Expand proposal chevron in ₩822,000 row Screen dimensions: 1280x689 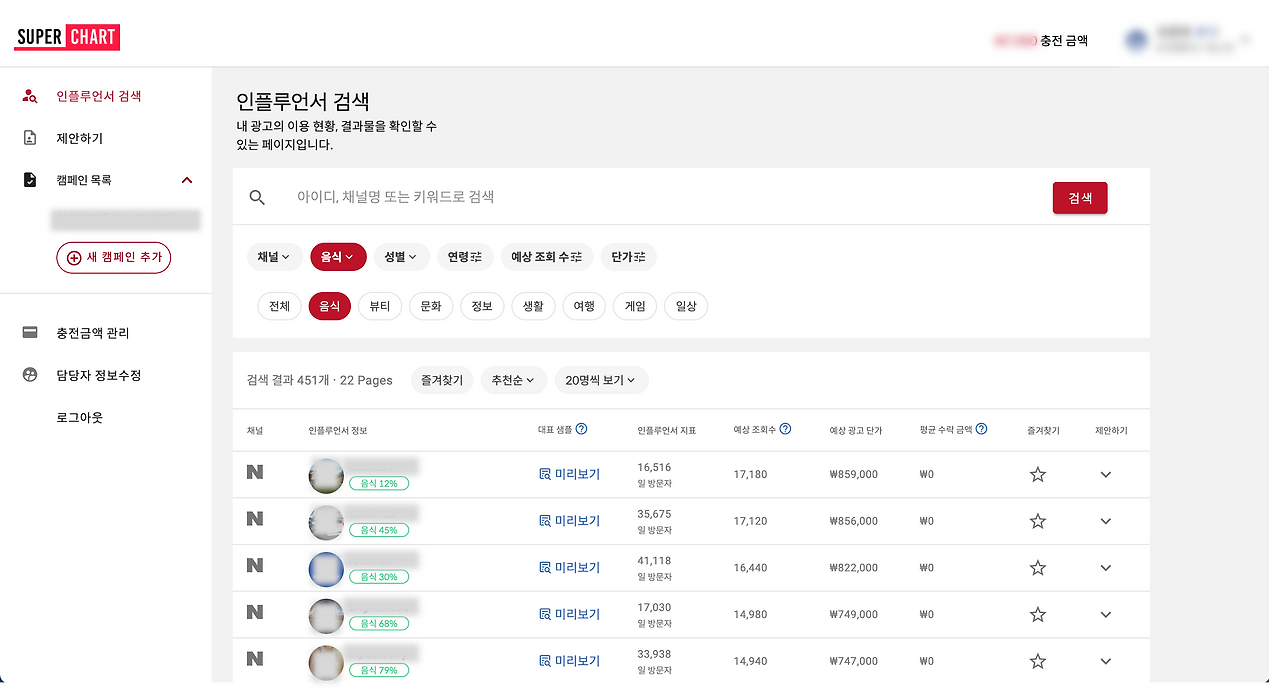[x=1106, y=567]
